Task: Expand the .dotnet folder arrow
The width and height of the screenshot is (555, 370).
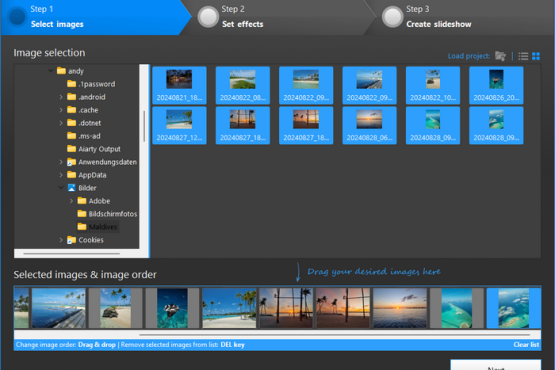Action: [x=61, y=123]
